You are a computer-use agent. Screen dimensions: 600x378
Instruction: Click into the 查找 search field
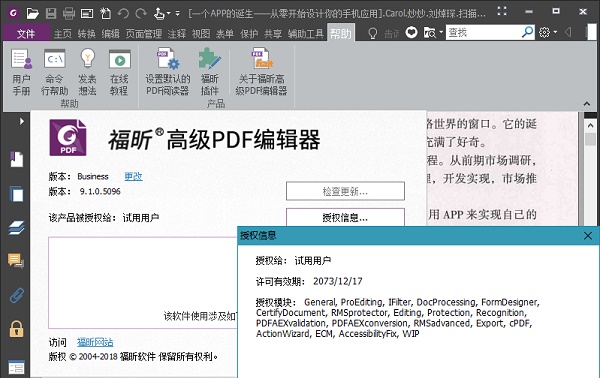point(484,33)
